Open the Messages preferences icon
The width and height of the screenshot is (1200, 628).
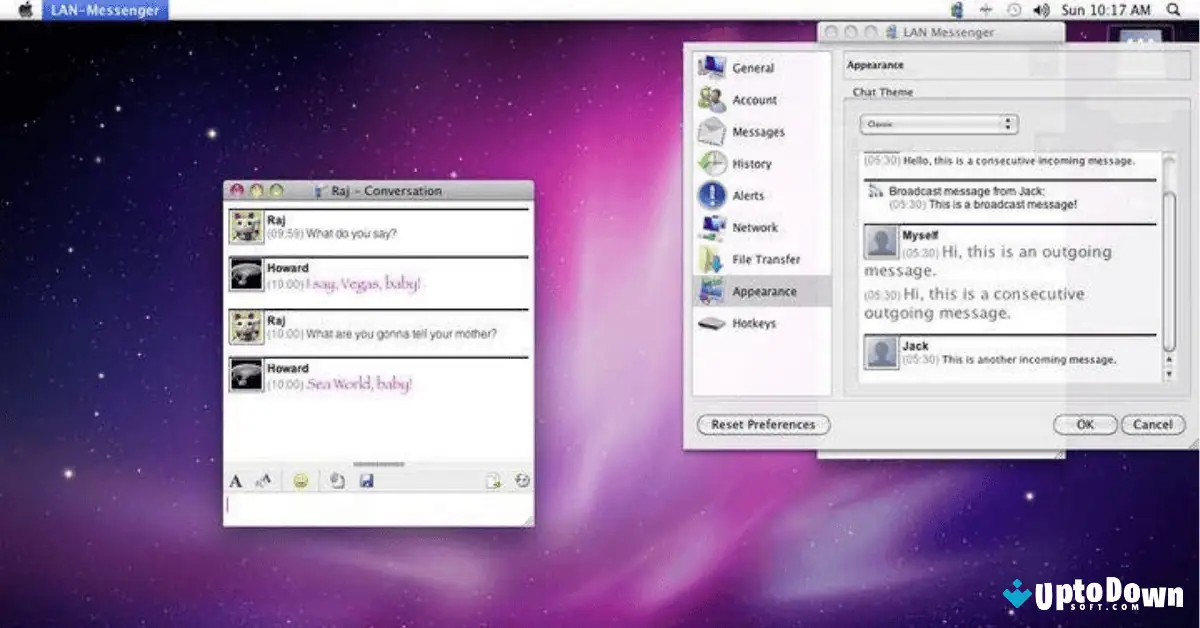tap(712, 130)
